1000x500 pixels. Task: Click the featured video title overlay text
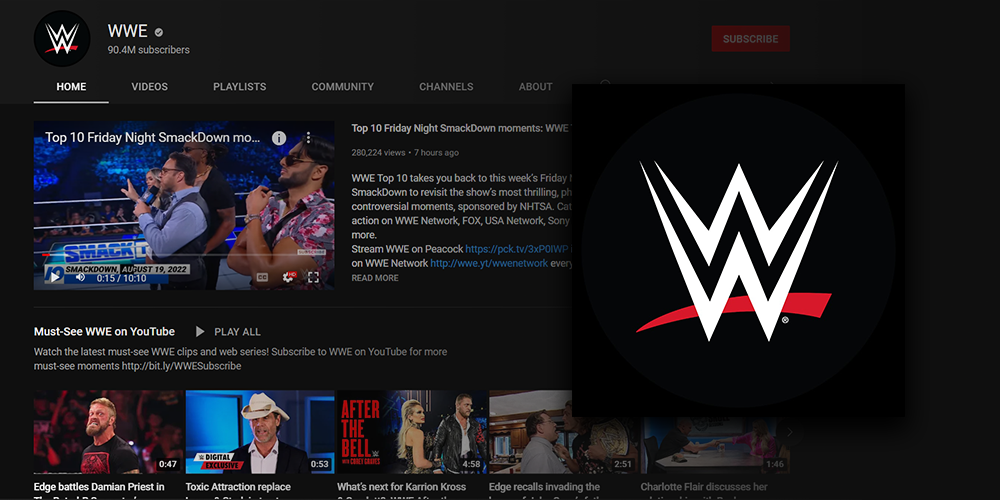click(153, 138)
